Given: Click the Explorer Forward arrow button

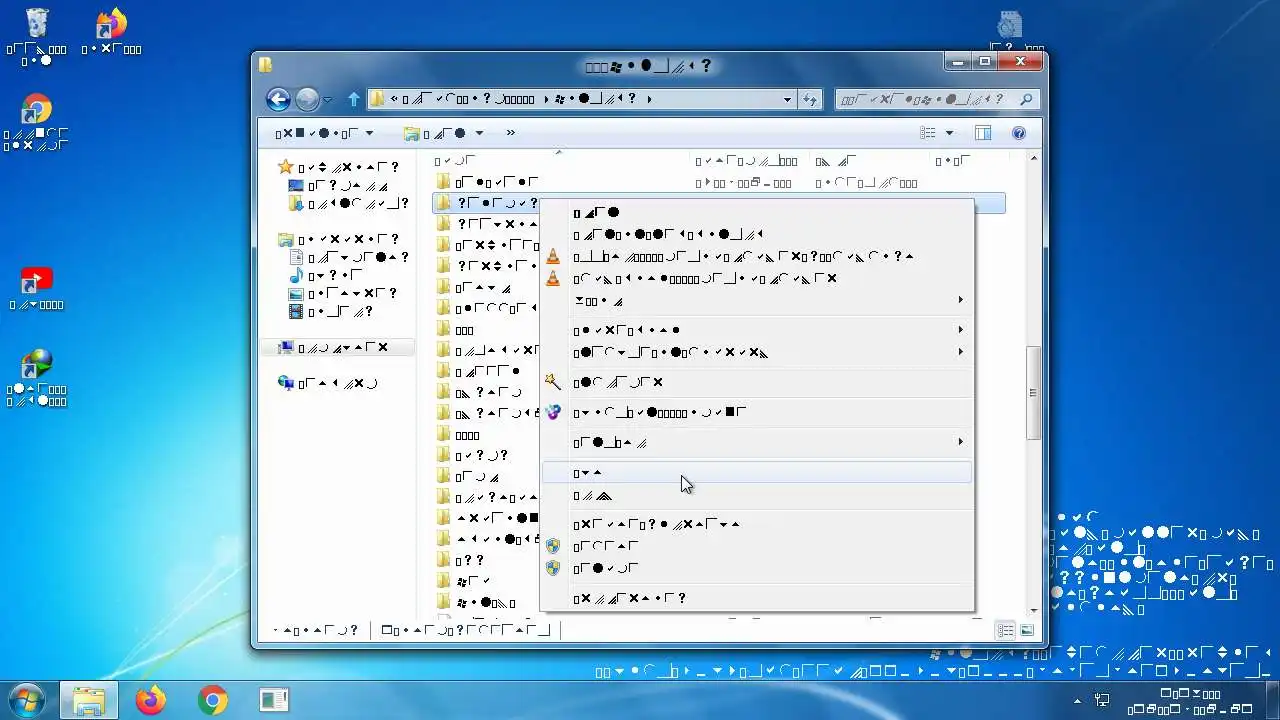Looking at the screenshot, I should [307, 99].
